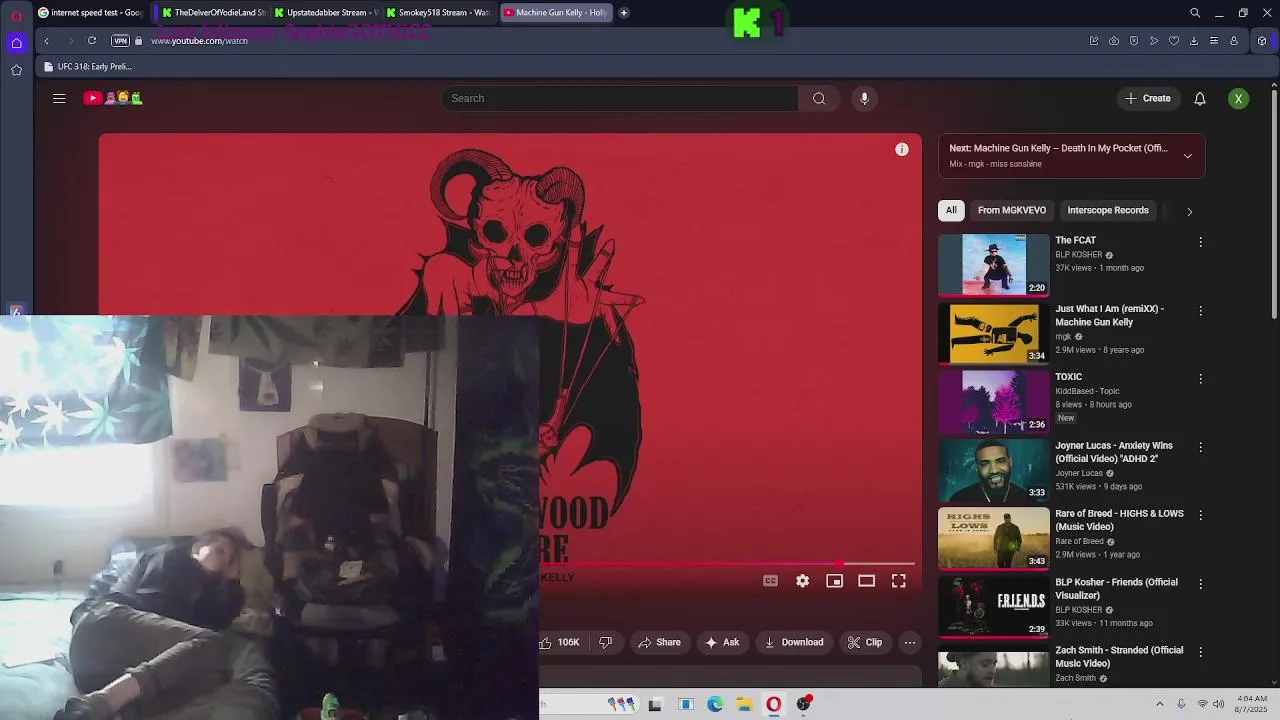Open YouTube notifications bell
Viewport: 1280px width, 720px height.
point(1200,98)
